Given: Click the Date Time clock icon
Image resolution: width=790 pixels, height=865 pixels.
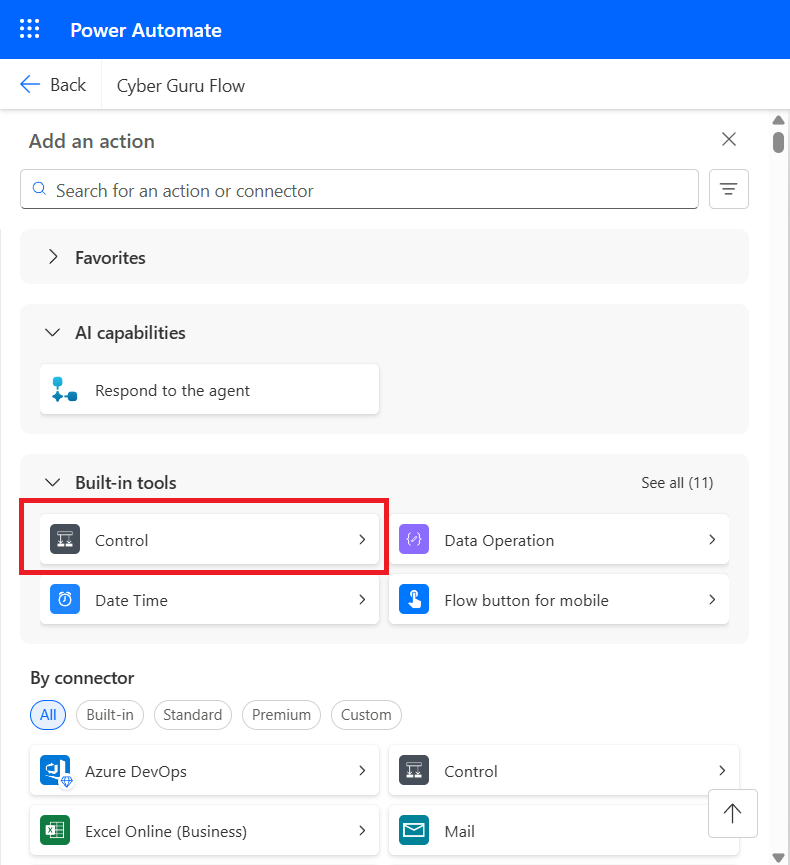Looking at the screenshot, I should (x=65, y=599).
